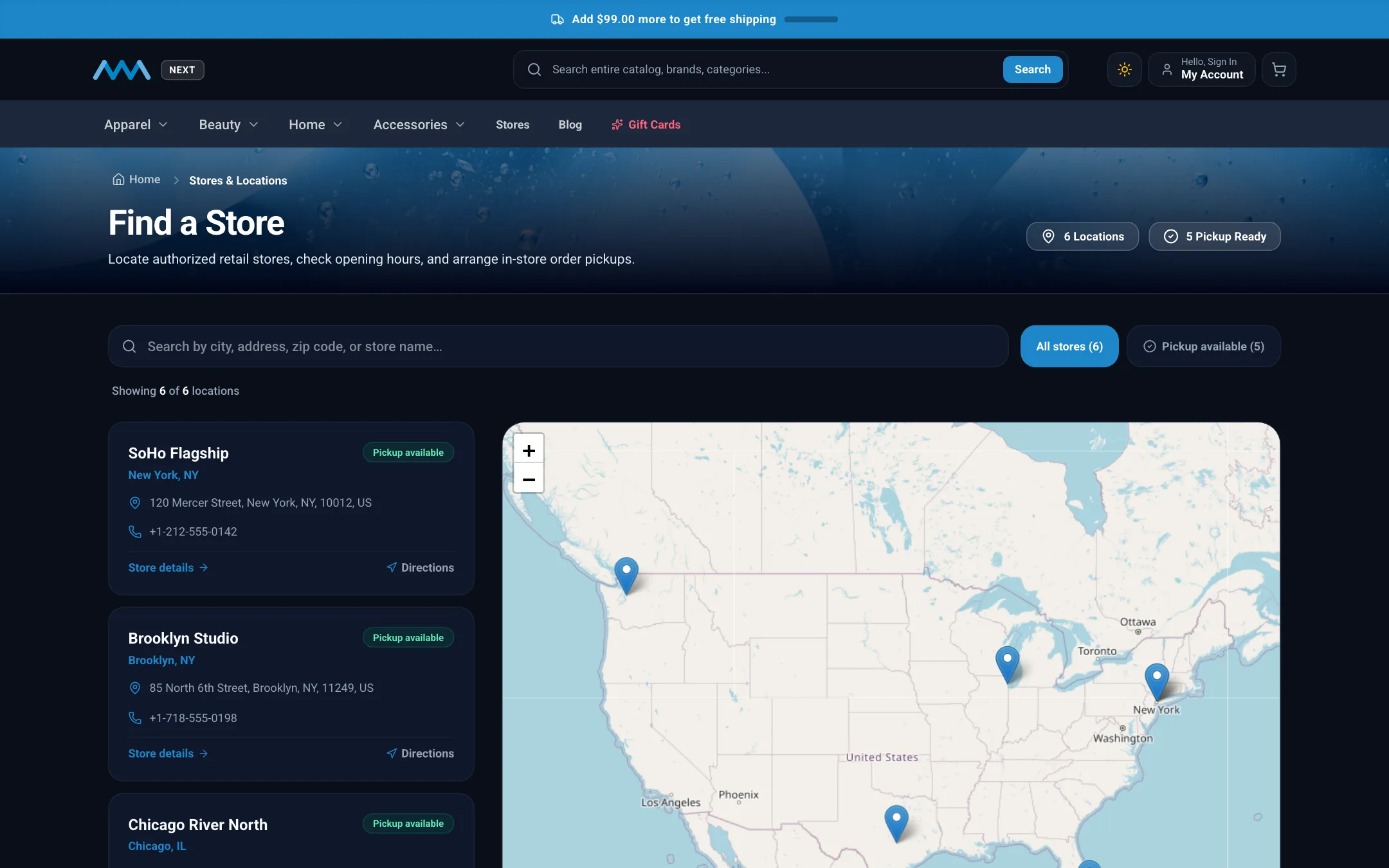Click the Brooklyn Studio address pin icon
1389x868 pixels.
pyautogui.click(x=135, y=688)
